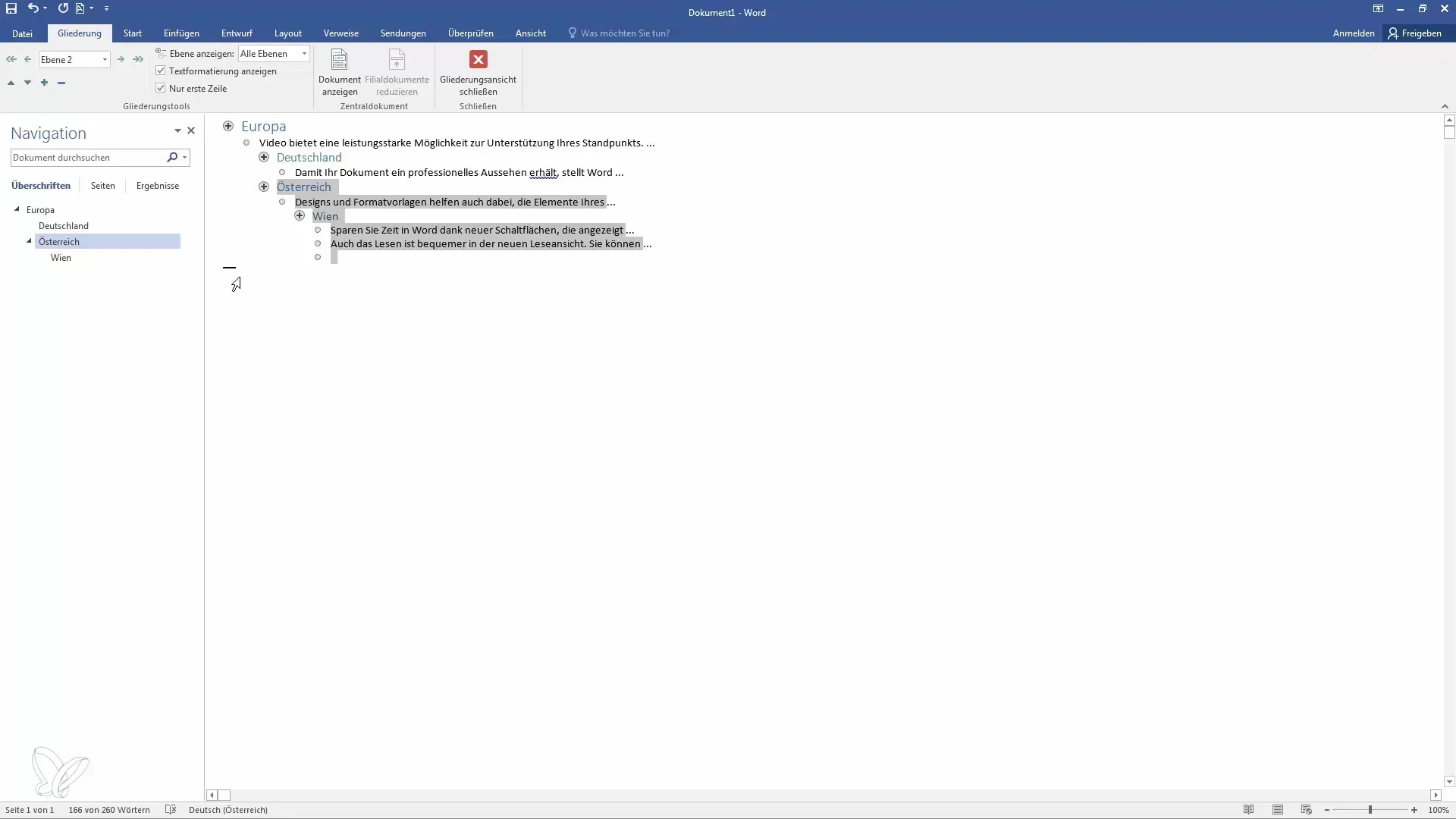Select the Österreich heading in navigation

point(58,241)
